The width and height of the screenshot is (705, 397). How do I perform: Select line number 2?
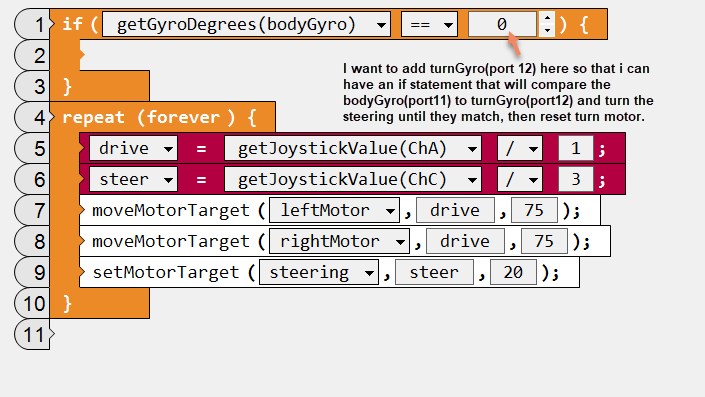point(32,55)
